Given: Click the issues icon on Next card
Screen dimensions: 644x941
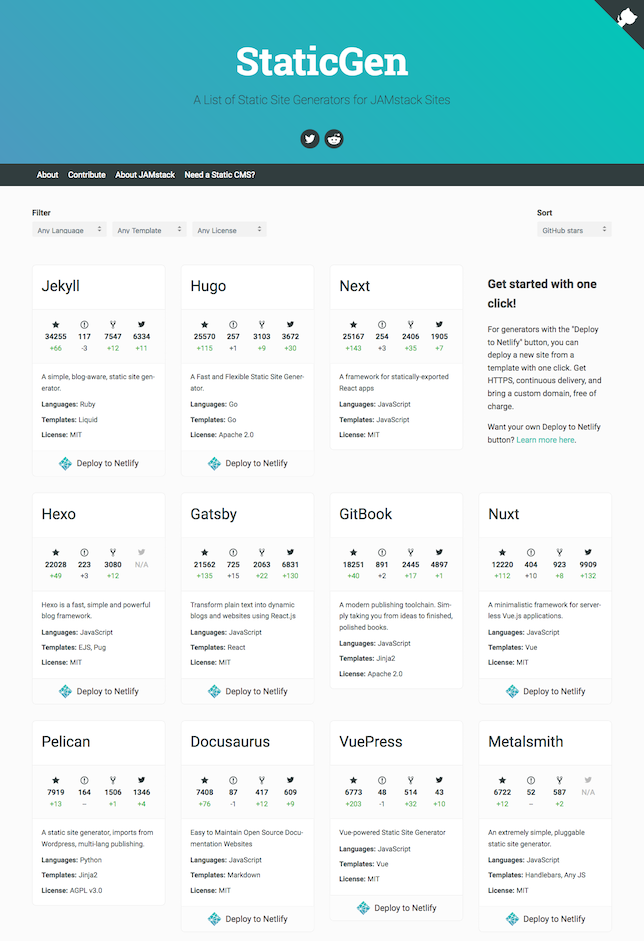Looking at the screenshot, I should pos(382,325).
